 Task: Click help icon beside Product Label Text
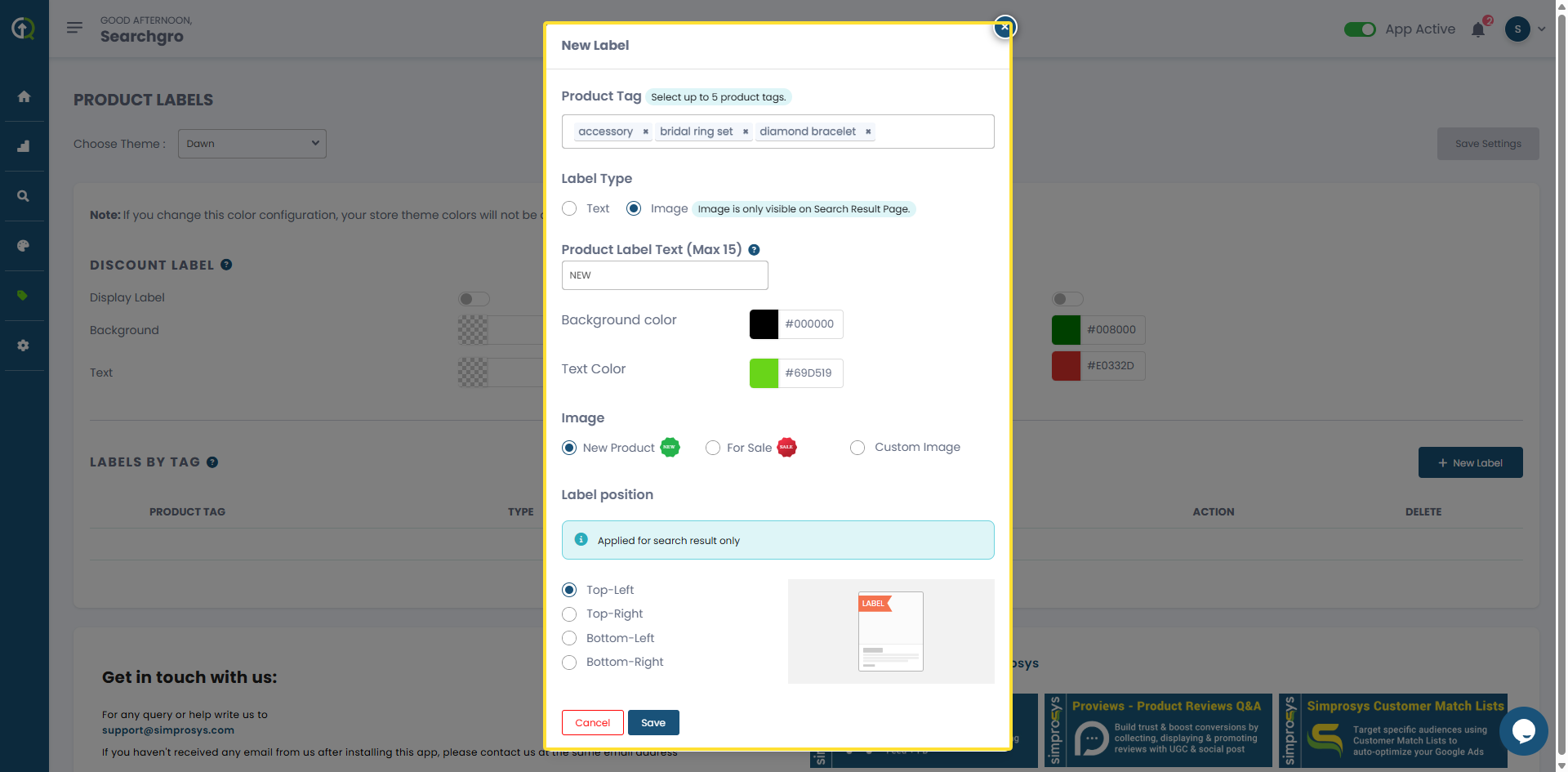click(x=754, y=250)
